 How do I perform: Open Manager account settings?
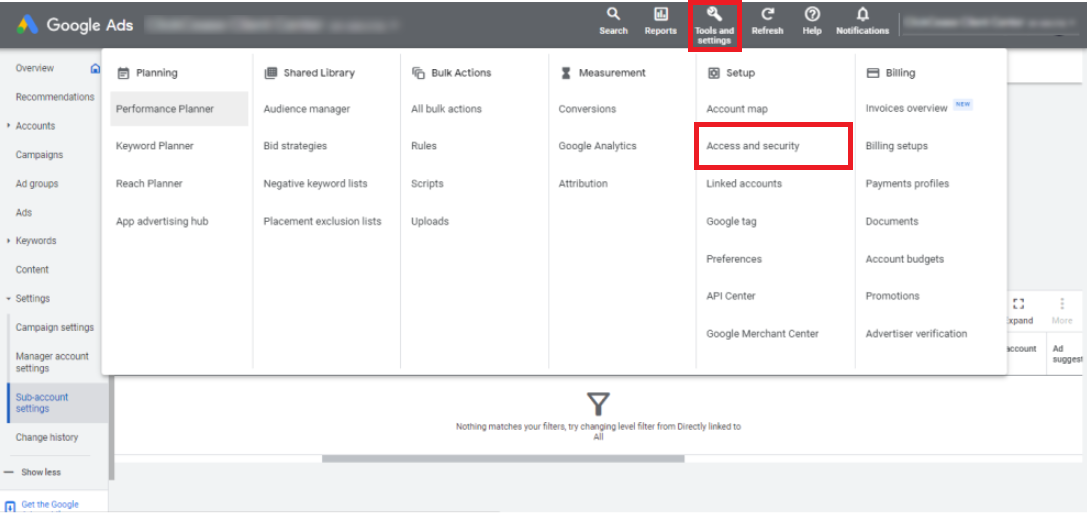click(x=52, y=362)
